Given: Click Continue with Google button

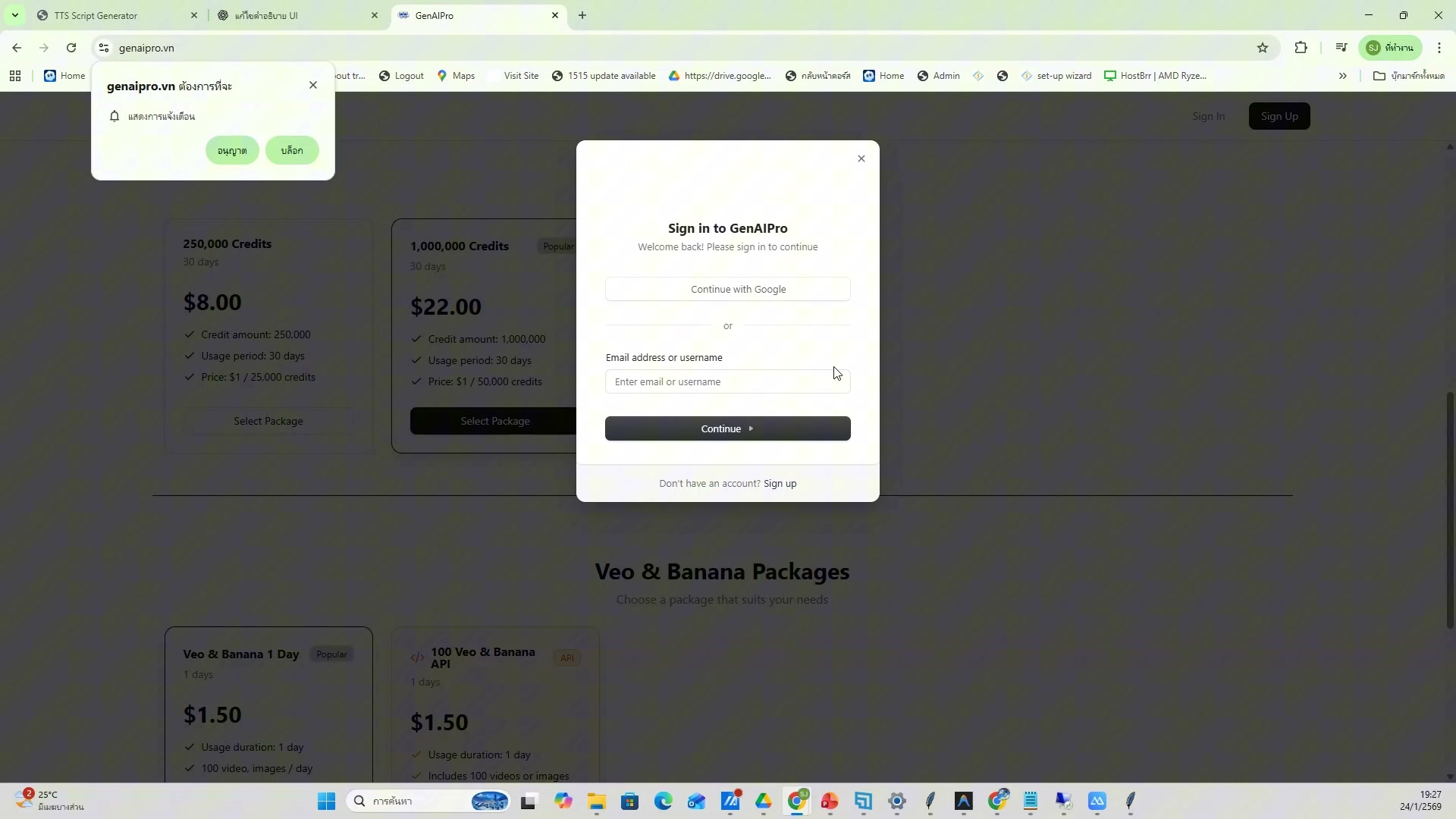Looking at the screenshot, I should point(728,289).
